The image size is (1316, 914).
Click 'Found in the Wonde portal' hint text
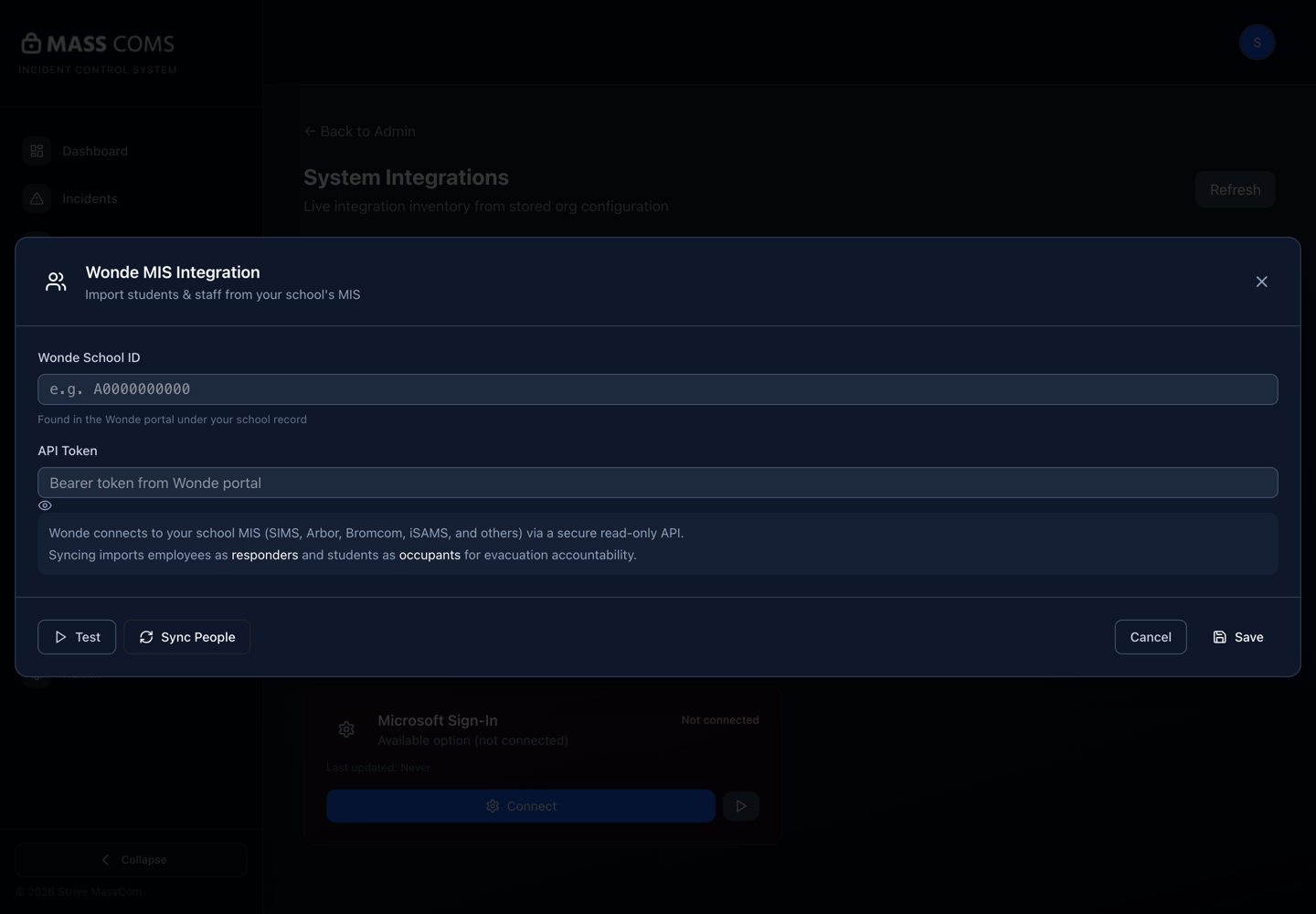click(172, 420)
